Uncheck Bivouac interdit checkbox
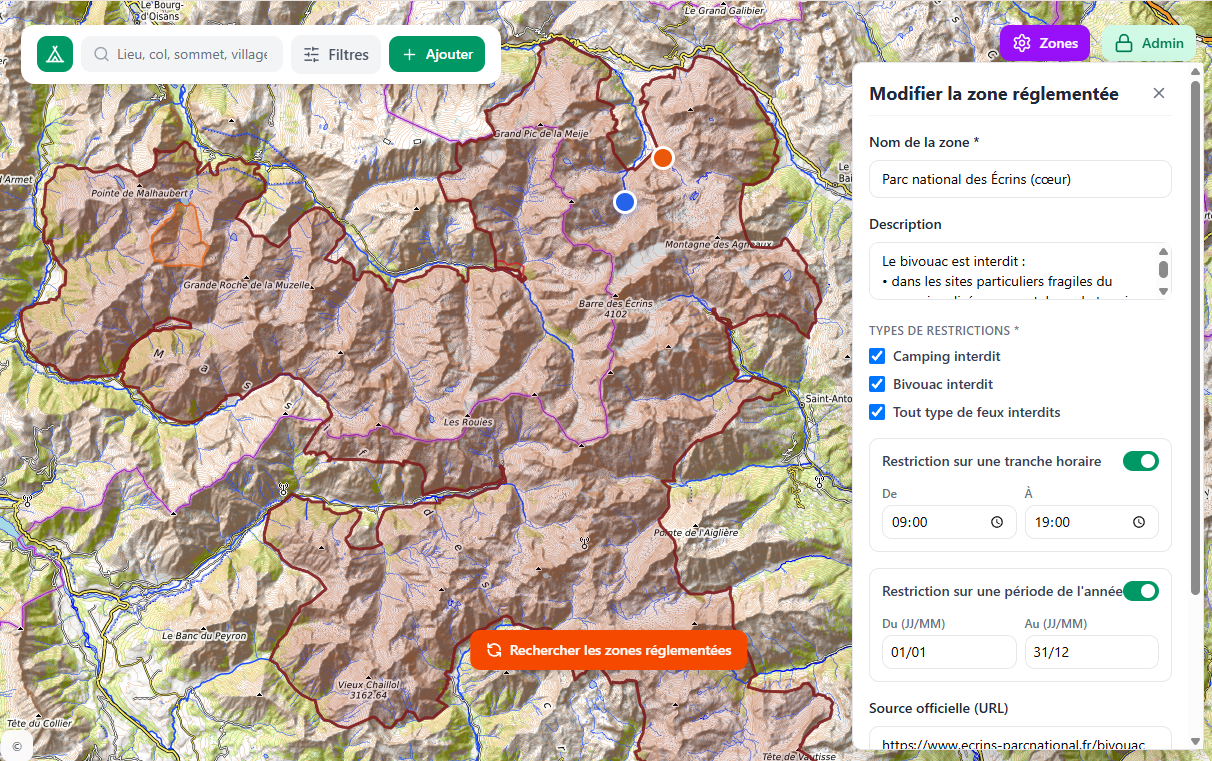The height and width of the screenshot is (761, 1212). [877, 384]
